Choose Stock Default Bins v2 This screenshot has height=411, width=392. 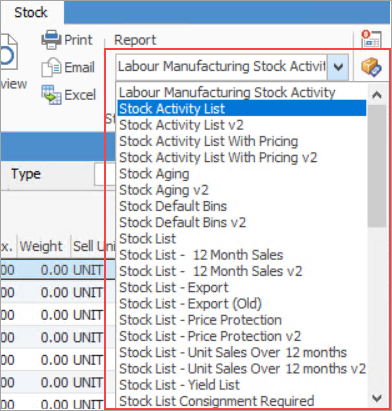point(242,222)
